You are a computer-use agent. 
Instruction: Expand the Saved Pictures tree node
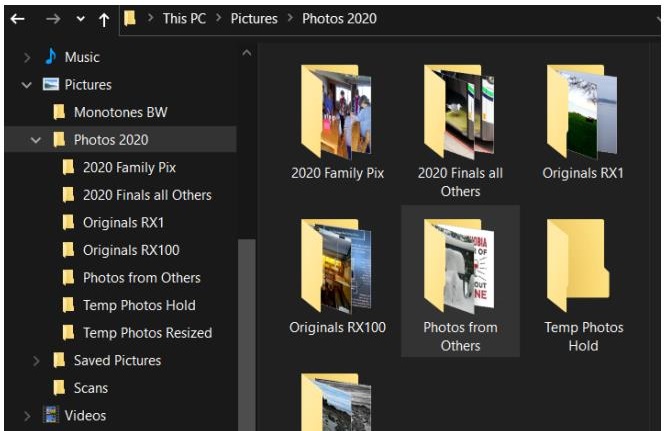(x=36, y=361)
